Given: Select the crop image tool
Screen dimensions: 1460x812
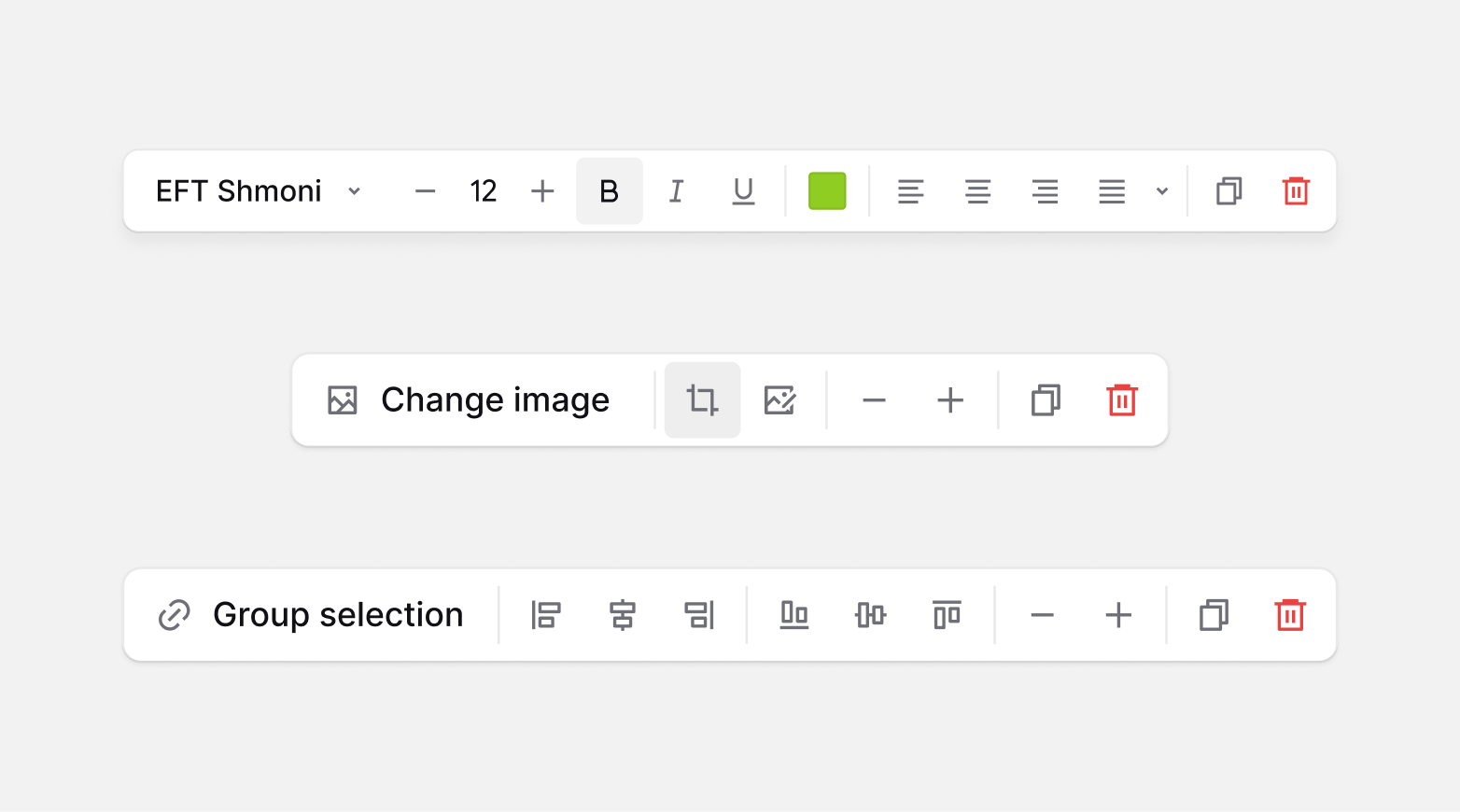Looking at the screenshot, I should [703, 400].
